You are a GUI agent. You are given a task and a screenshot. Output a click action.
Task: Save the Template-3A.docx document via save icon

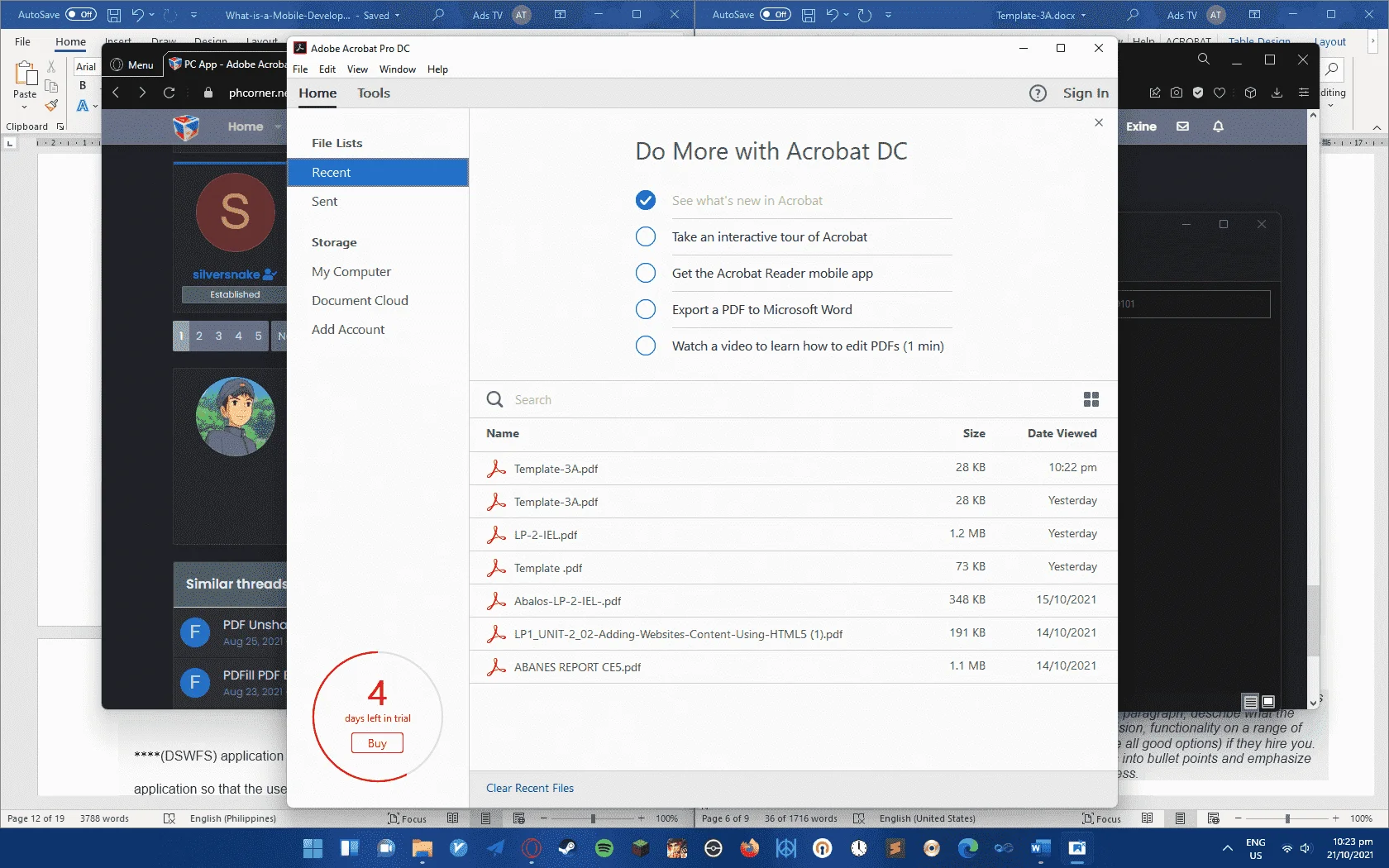809,15
